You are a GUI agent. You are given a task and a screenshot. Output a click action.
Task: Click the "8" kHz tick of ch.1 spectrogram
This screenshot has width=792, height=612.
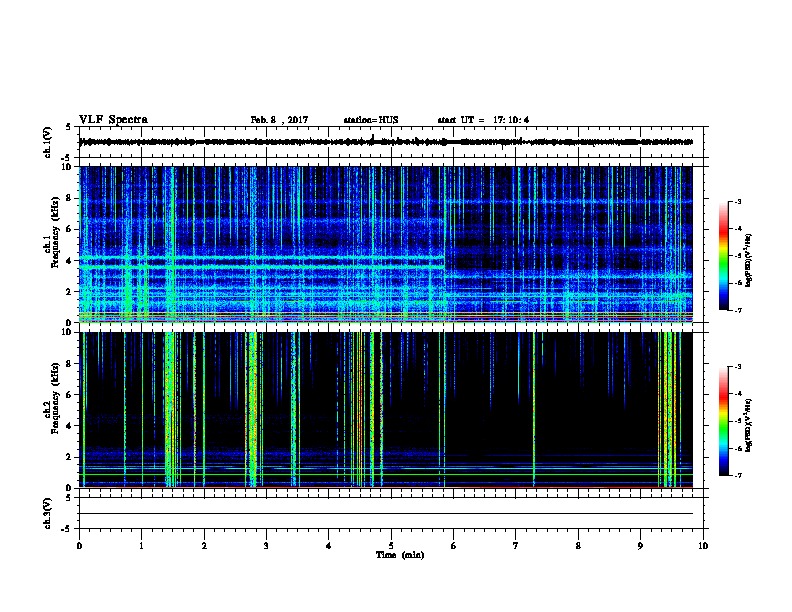[x=70, y=198]
